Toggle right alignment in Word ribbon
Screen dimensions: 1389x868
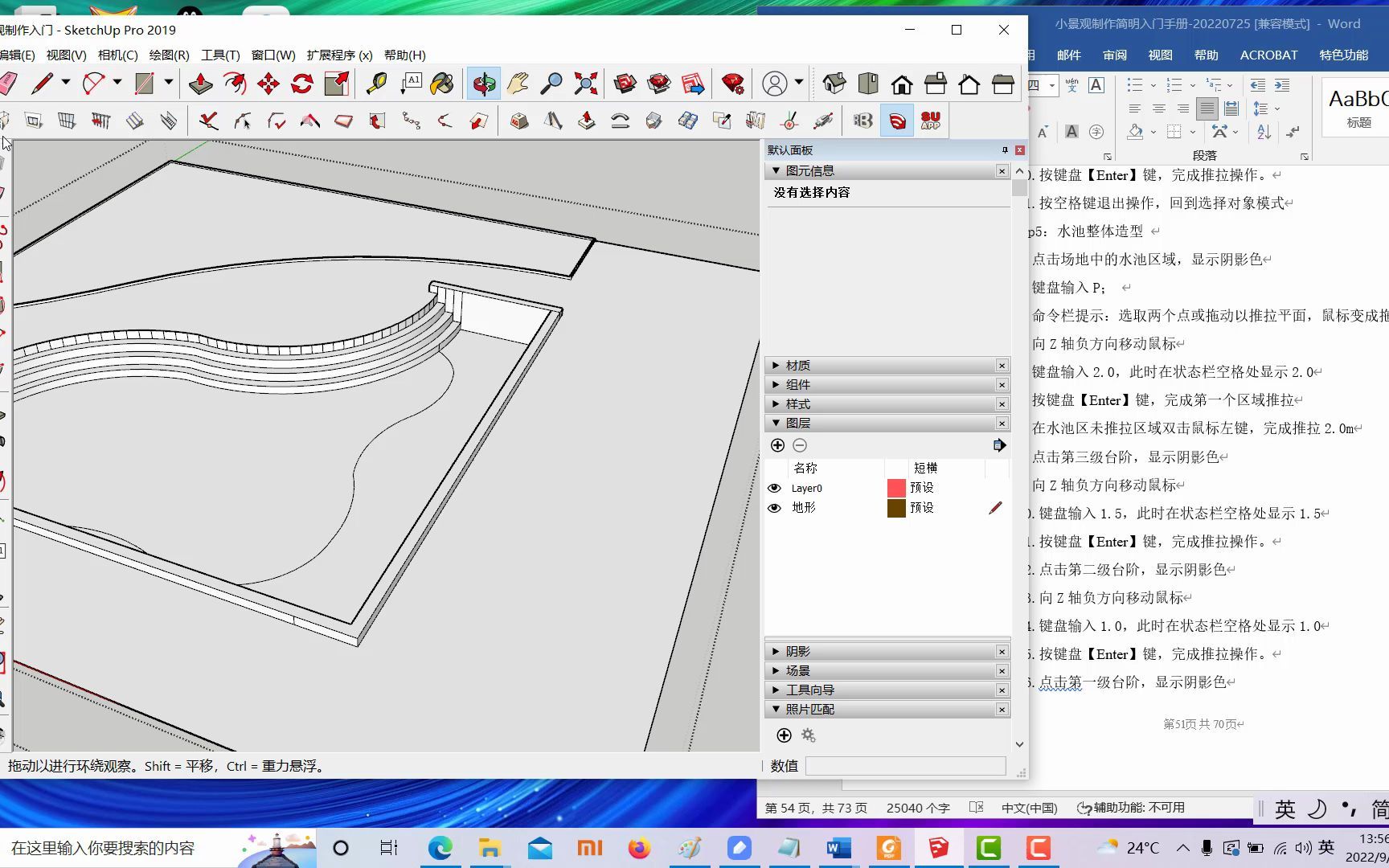point(1183,108)
